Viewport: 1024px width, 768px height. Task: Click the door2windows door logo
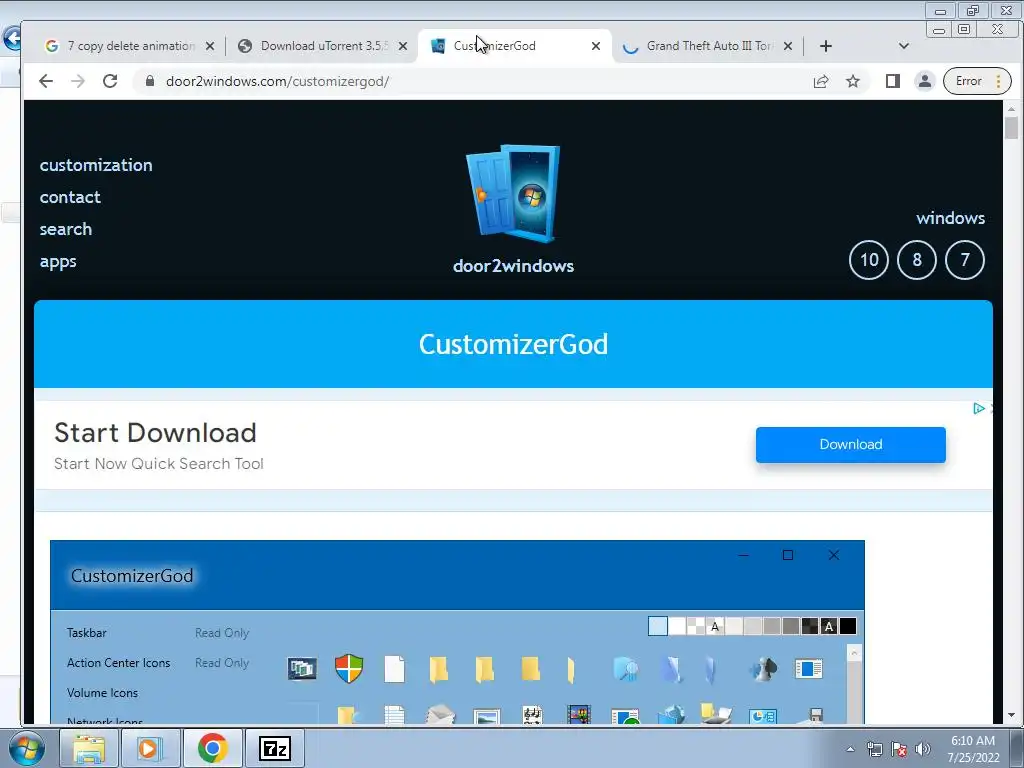513,193
